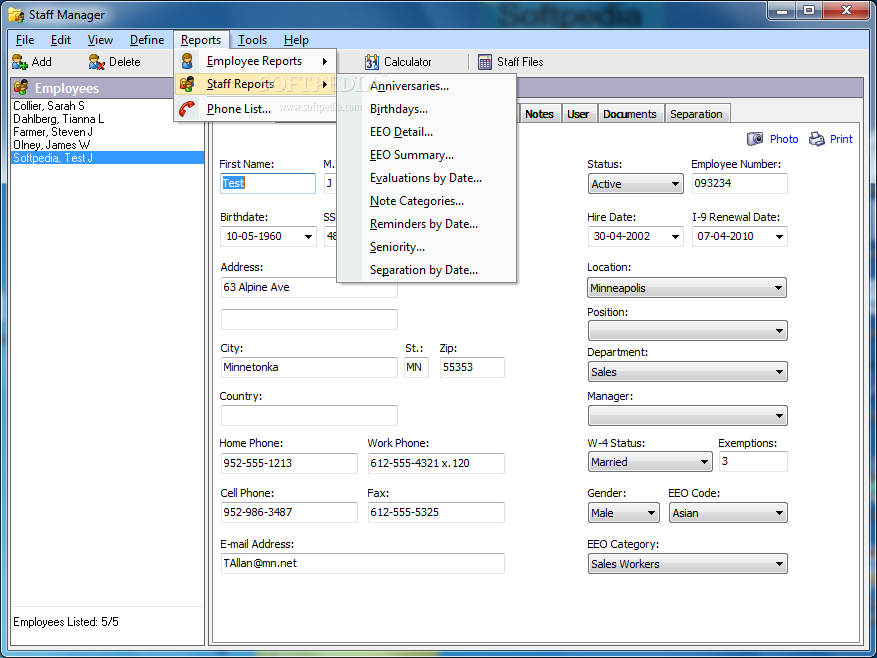The image size is (877, 658).
Task: Select Anniversaries... report
Action: pyautogui.click(x=426, y=86)
